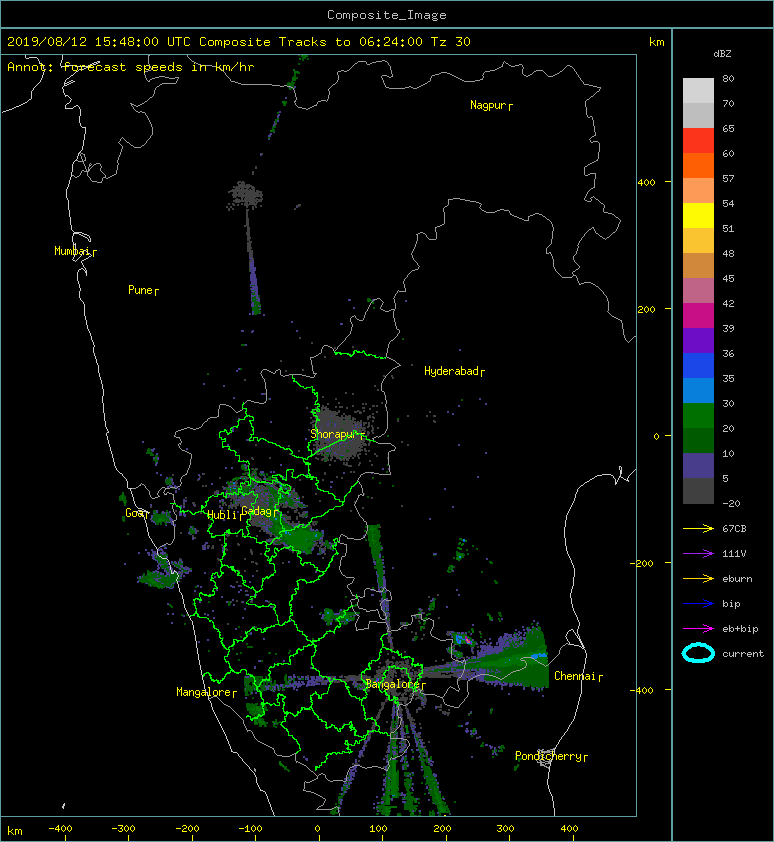Select the Mumbai city label
The height and width of the screenshot is (842, 774).
(75, 251)
